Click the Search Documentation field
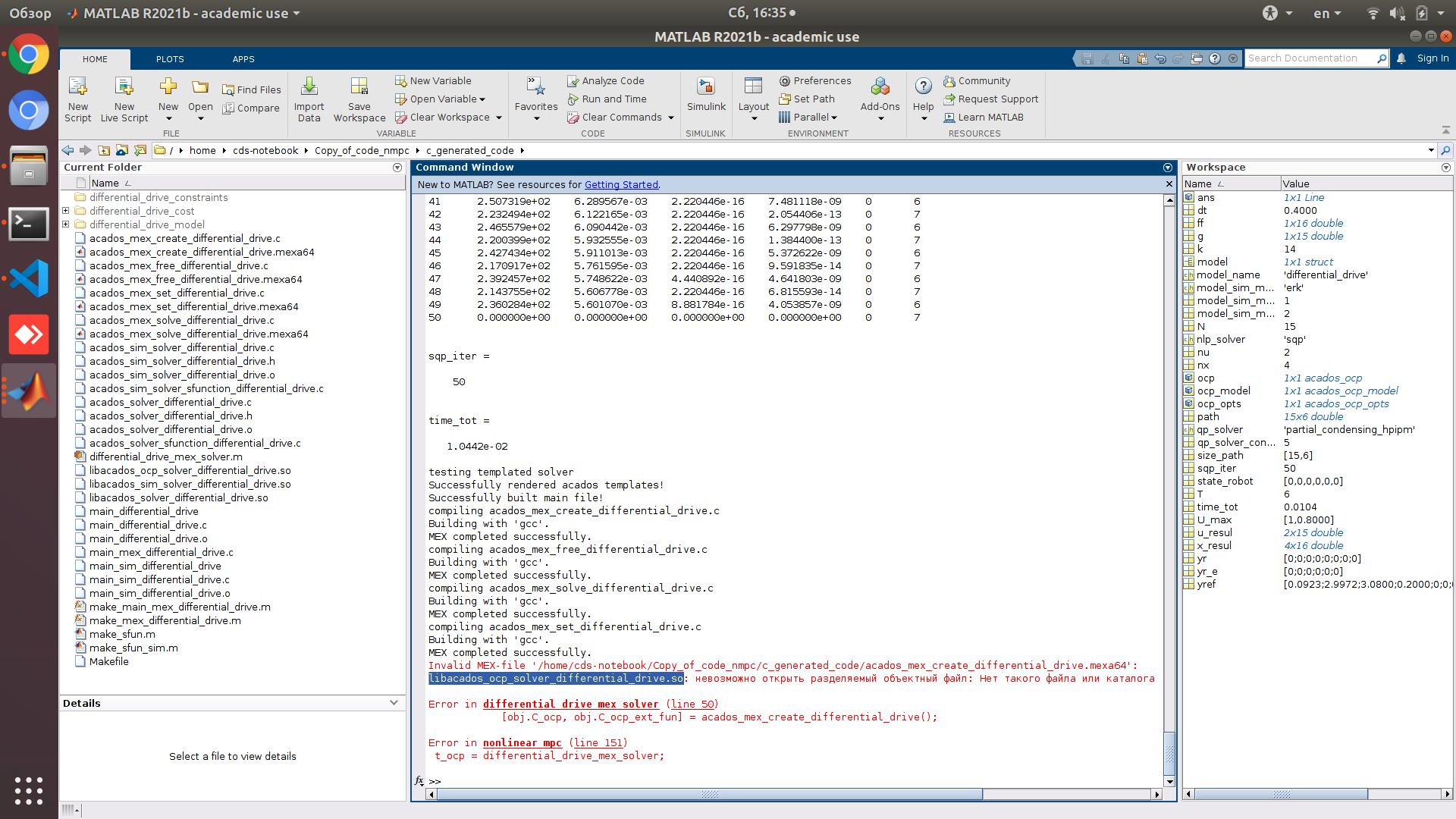Screen dimensions: 1456x819 (1312, 58)
